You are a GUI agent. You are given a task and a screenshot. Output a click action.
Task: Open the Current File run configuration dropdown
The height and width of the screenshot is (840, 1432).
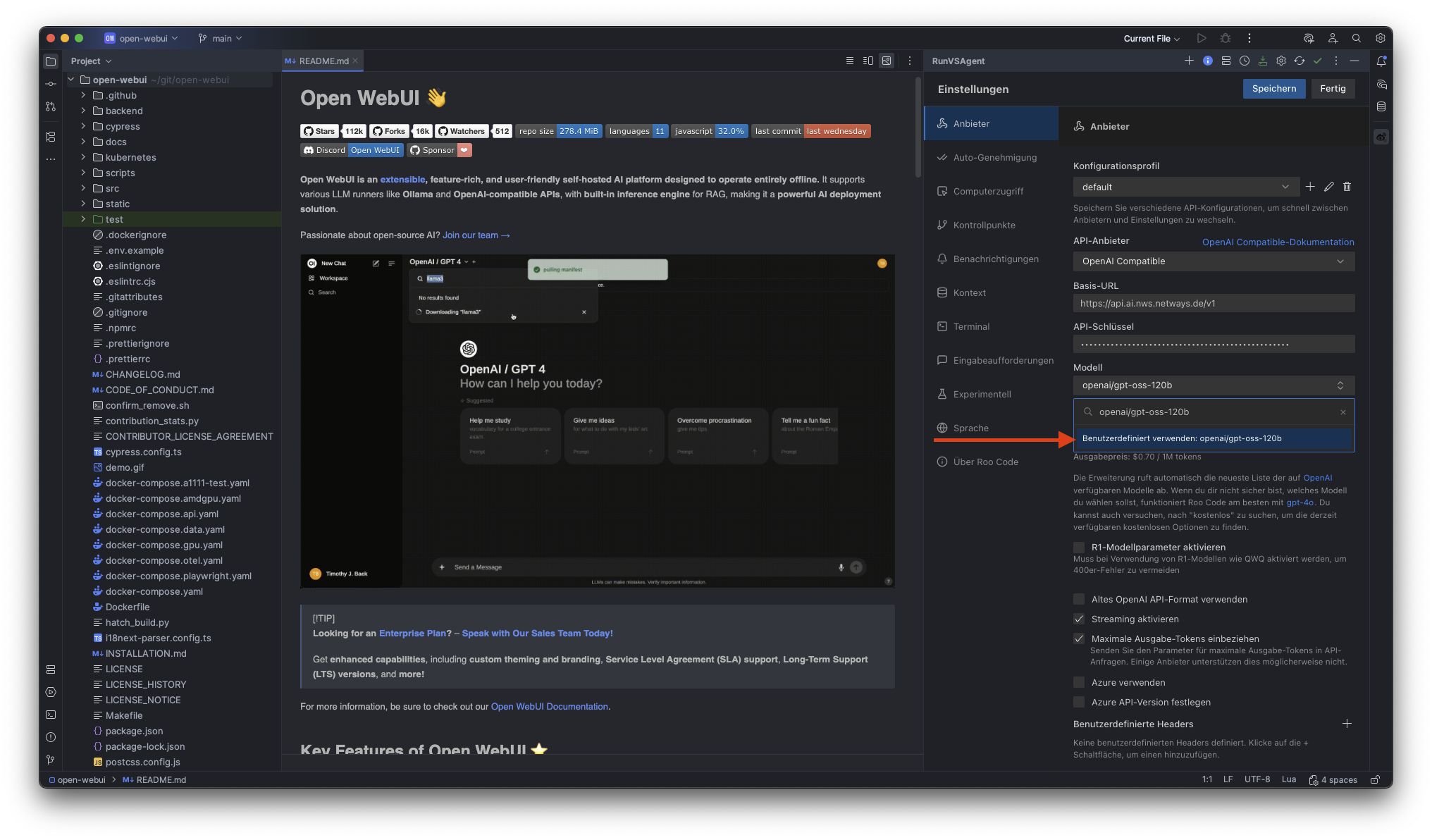coord(1152,39)
